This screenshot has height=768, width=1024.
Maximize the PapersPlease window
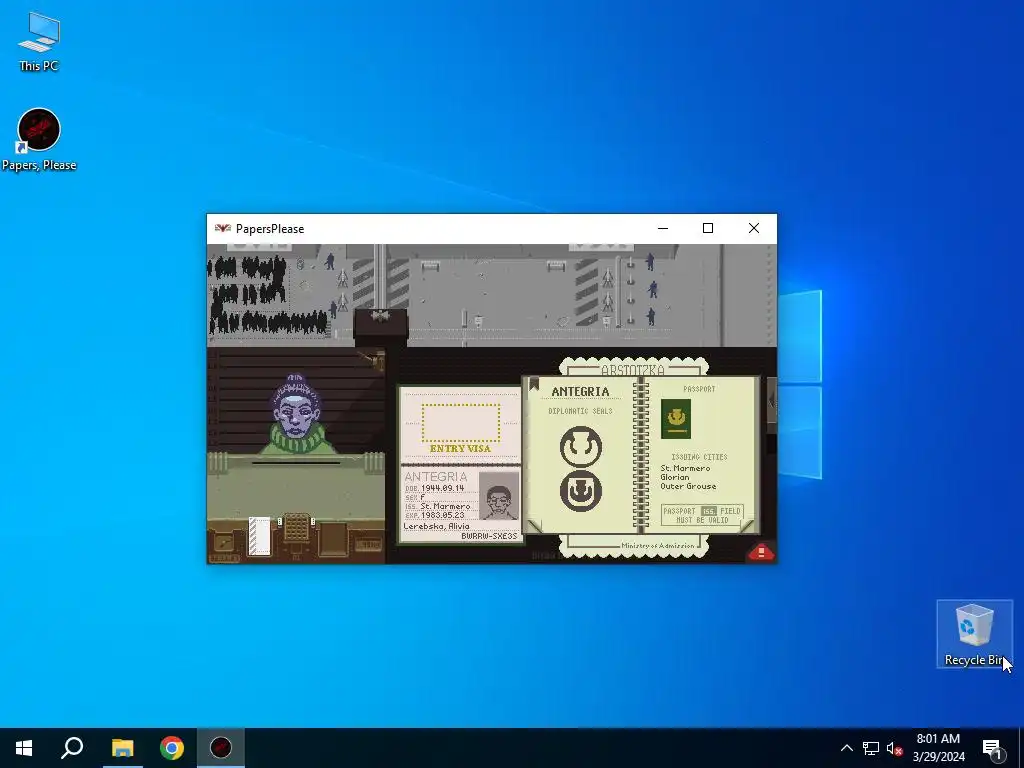tap(708, 229)
